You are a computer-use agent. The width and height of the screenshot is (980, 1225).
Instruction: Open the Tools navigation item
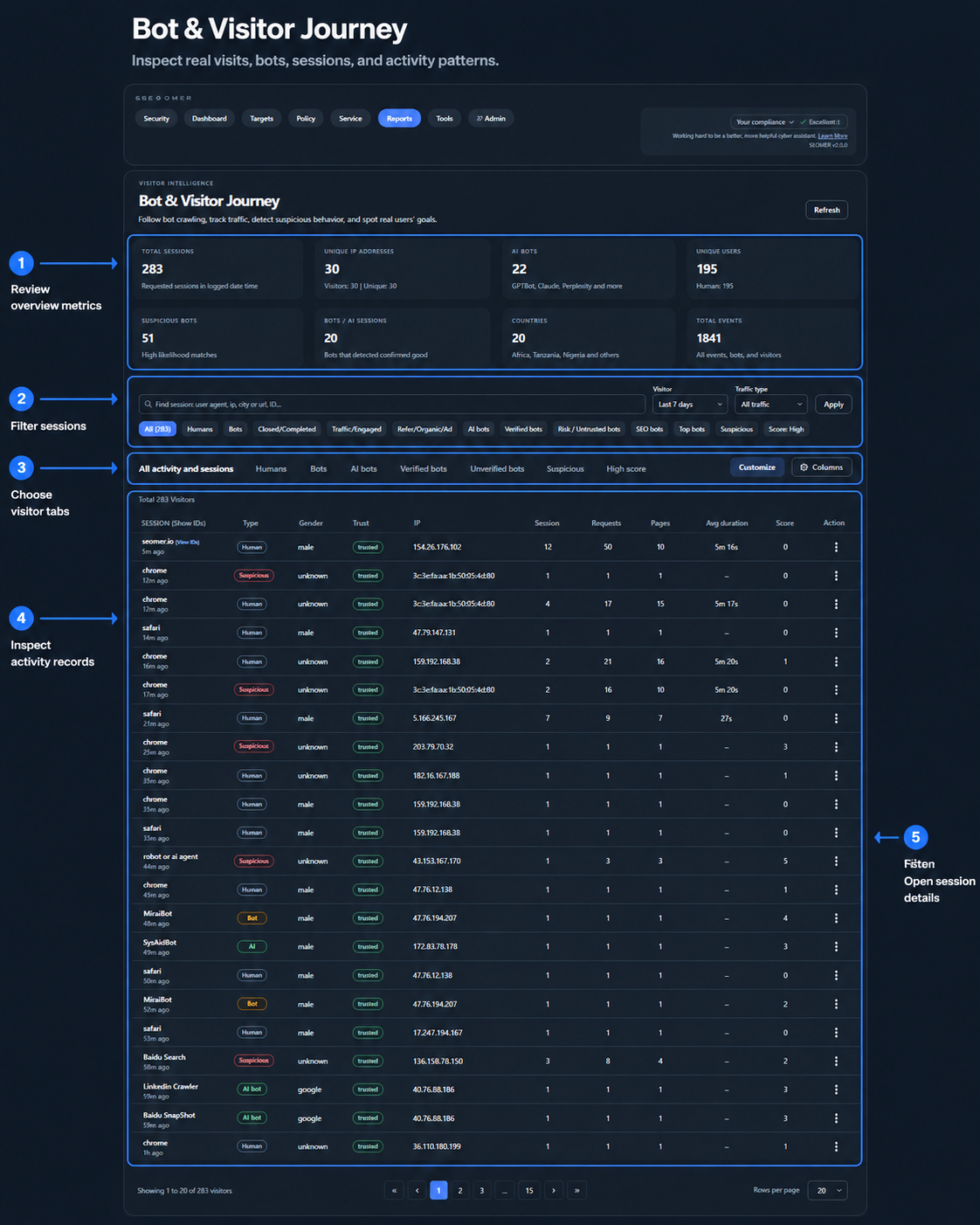445,119
